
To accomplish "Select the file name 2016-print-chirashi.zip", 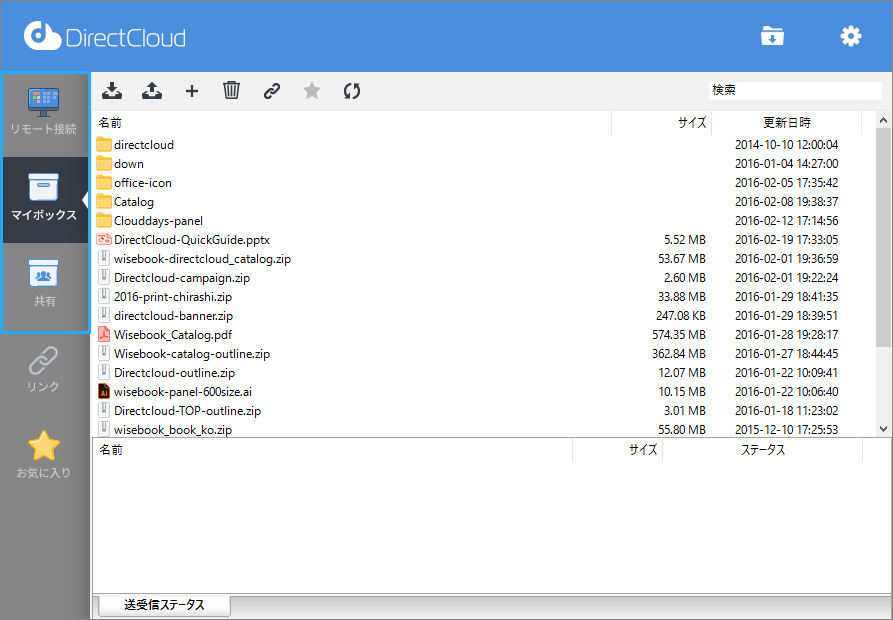I will (x=173, y=297).
